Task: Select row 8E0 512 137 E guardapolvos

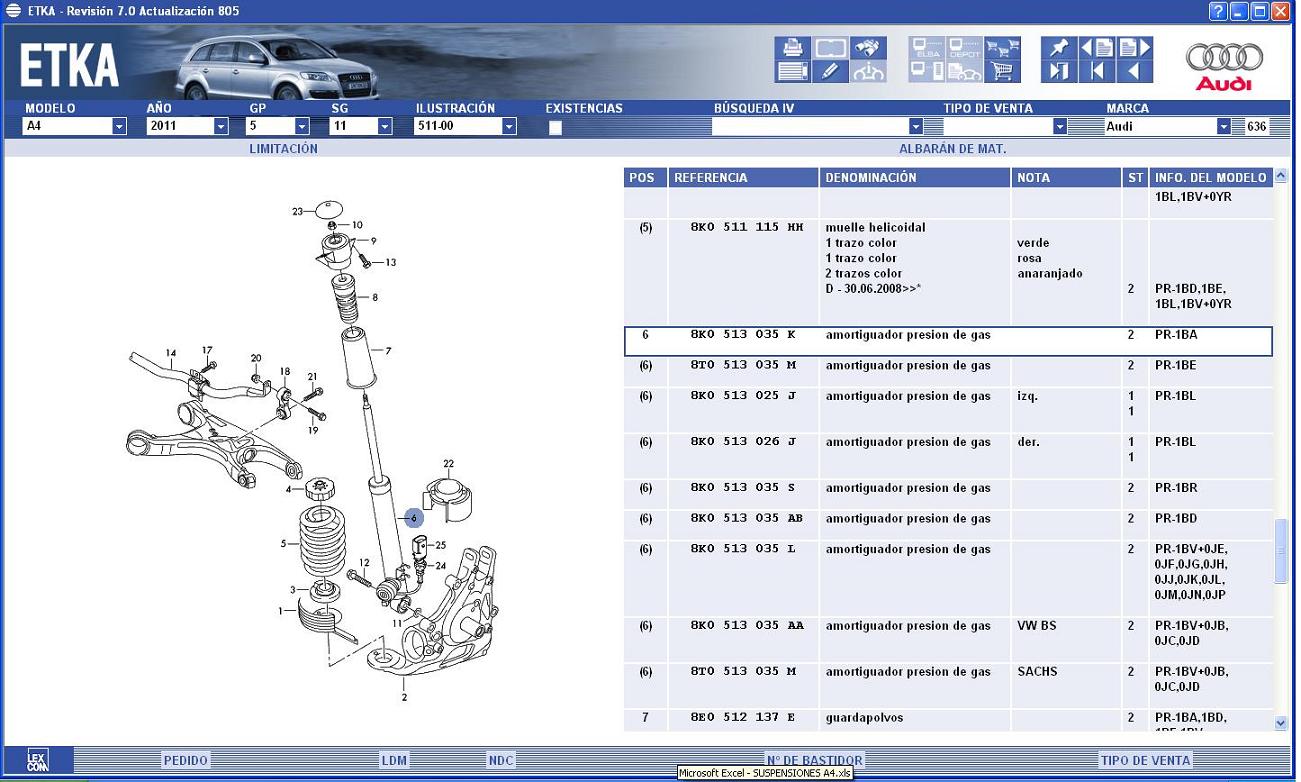Action: click(948, 720)
